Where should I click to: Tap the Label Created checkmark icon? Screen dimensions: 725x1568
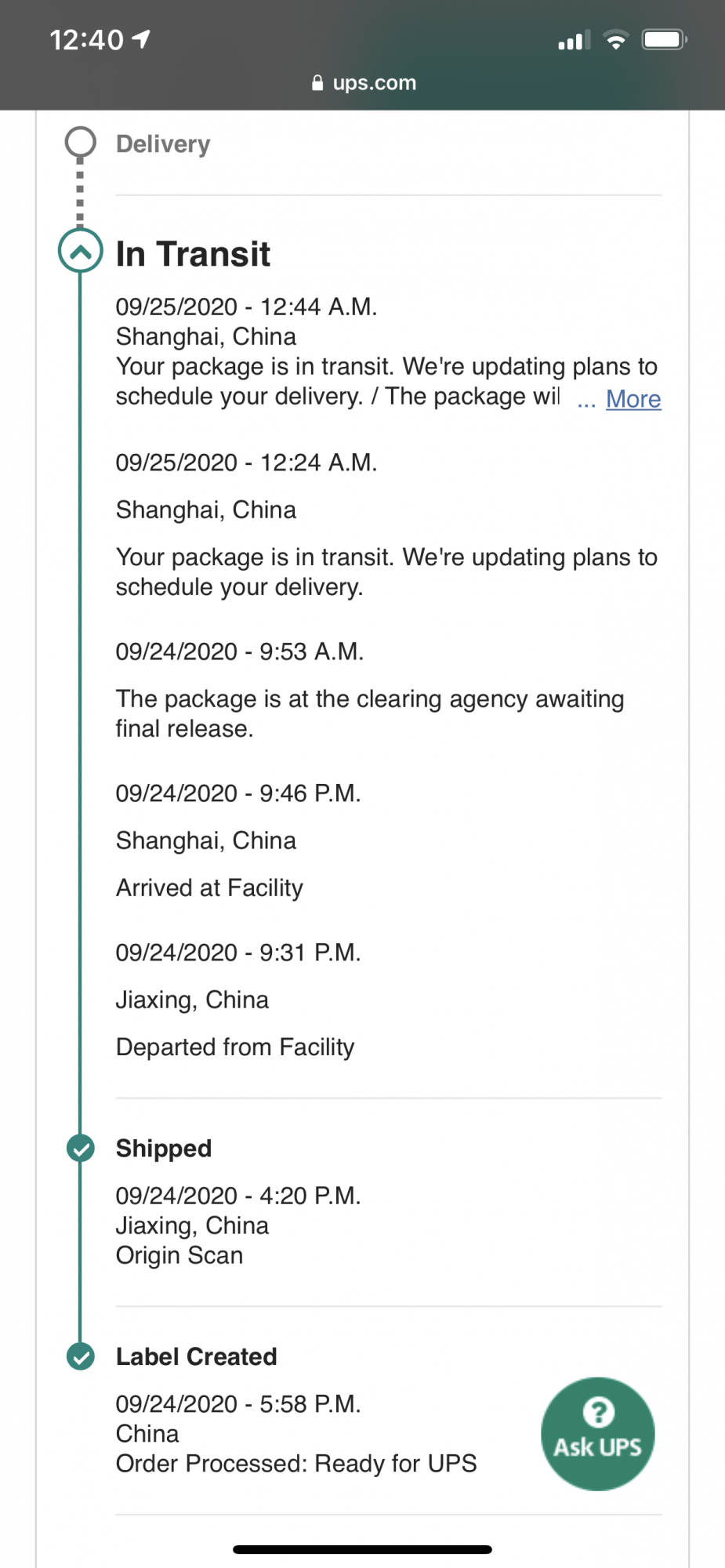click(x=80, y=1356)
